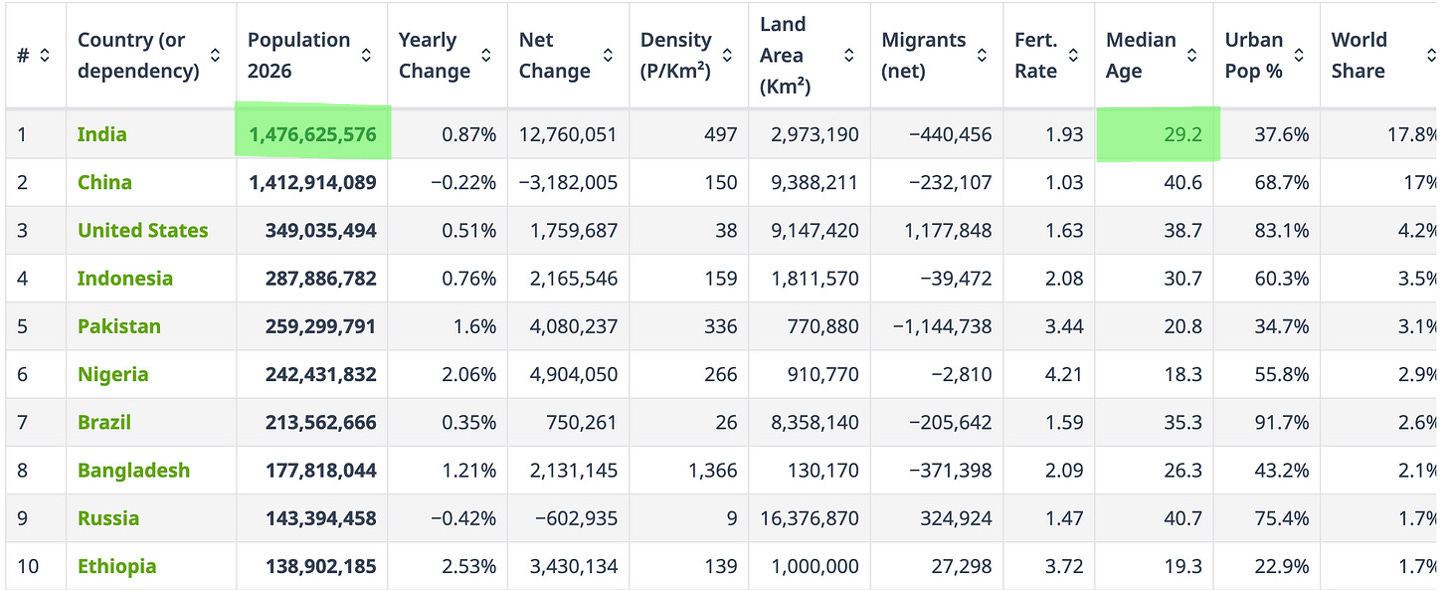This screenshot has width=1446, height=590.
Task: Sort by Net Change sort arrows
Action: tap(608, 56)
